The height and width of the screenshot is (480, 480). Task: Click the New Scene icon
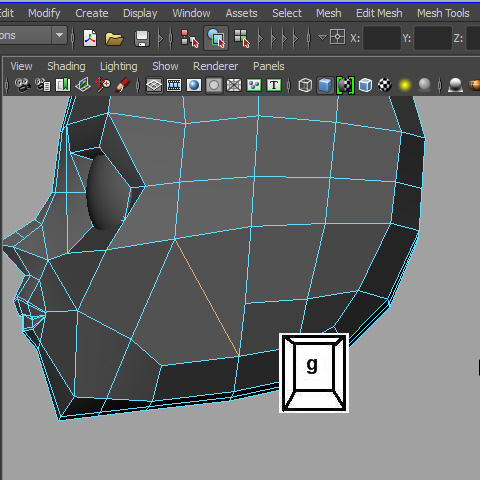90,38
